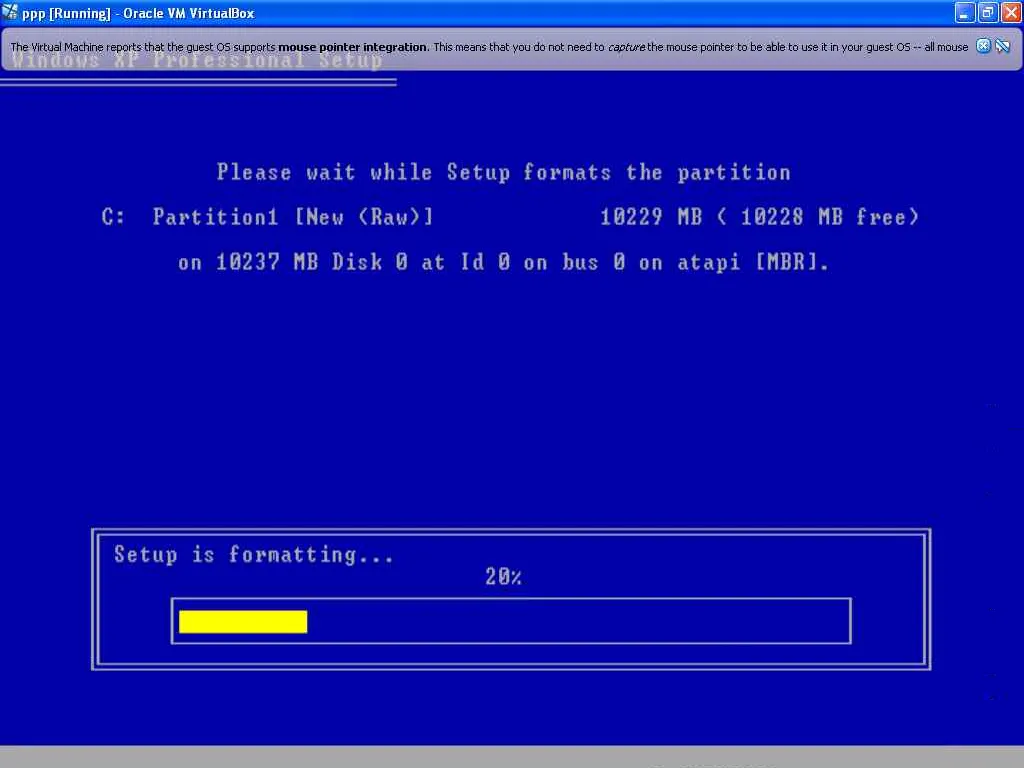Screen dimensions: 1024x768
Task: Click the 'ppp [Running] - Oracle VM VirtualBox' title
Action: (x=138, y=13)
